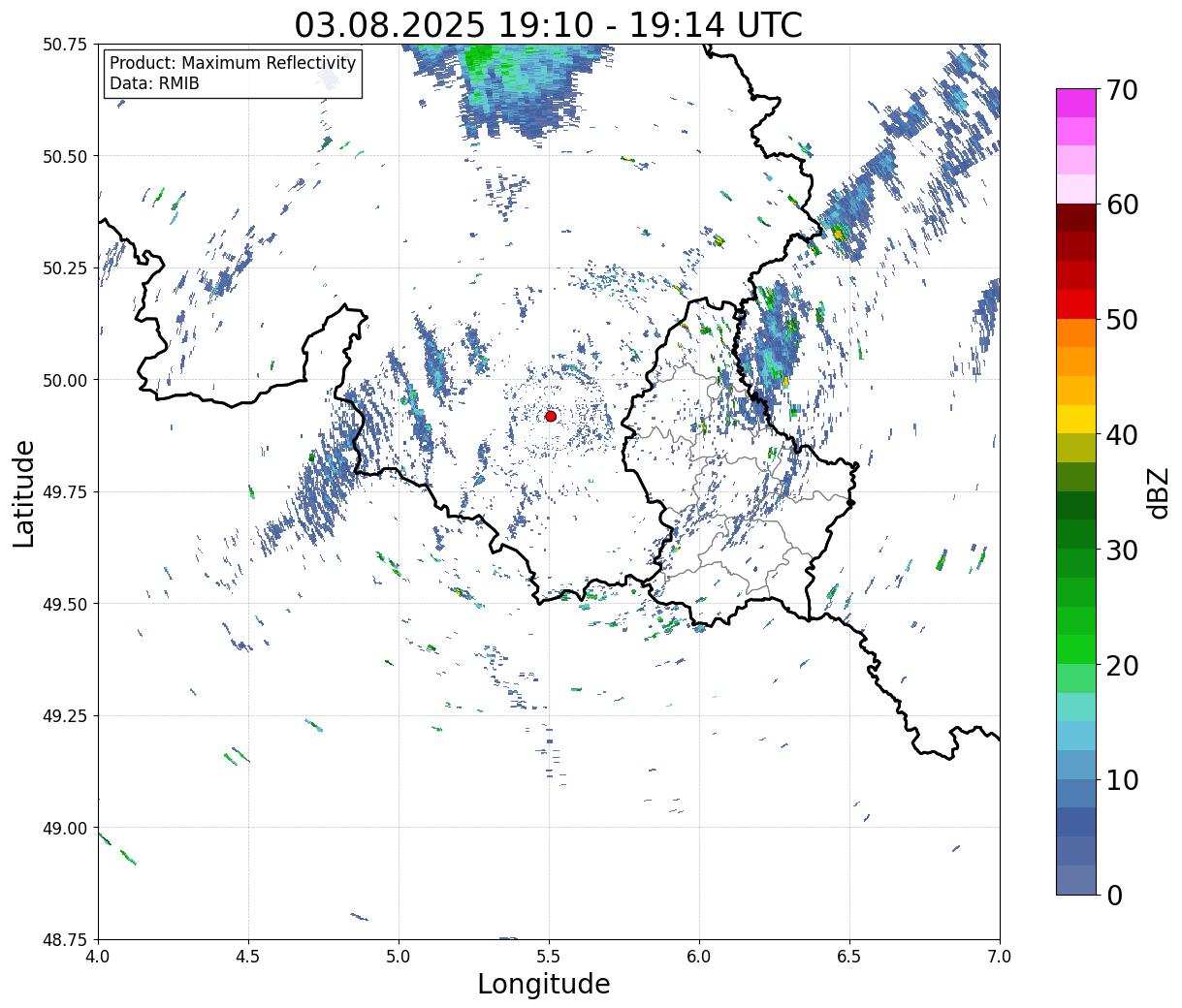1182x1008 pixels.
Task: Click the 30 tick label on colorbar
Action: pos(1121,550)
